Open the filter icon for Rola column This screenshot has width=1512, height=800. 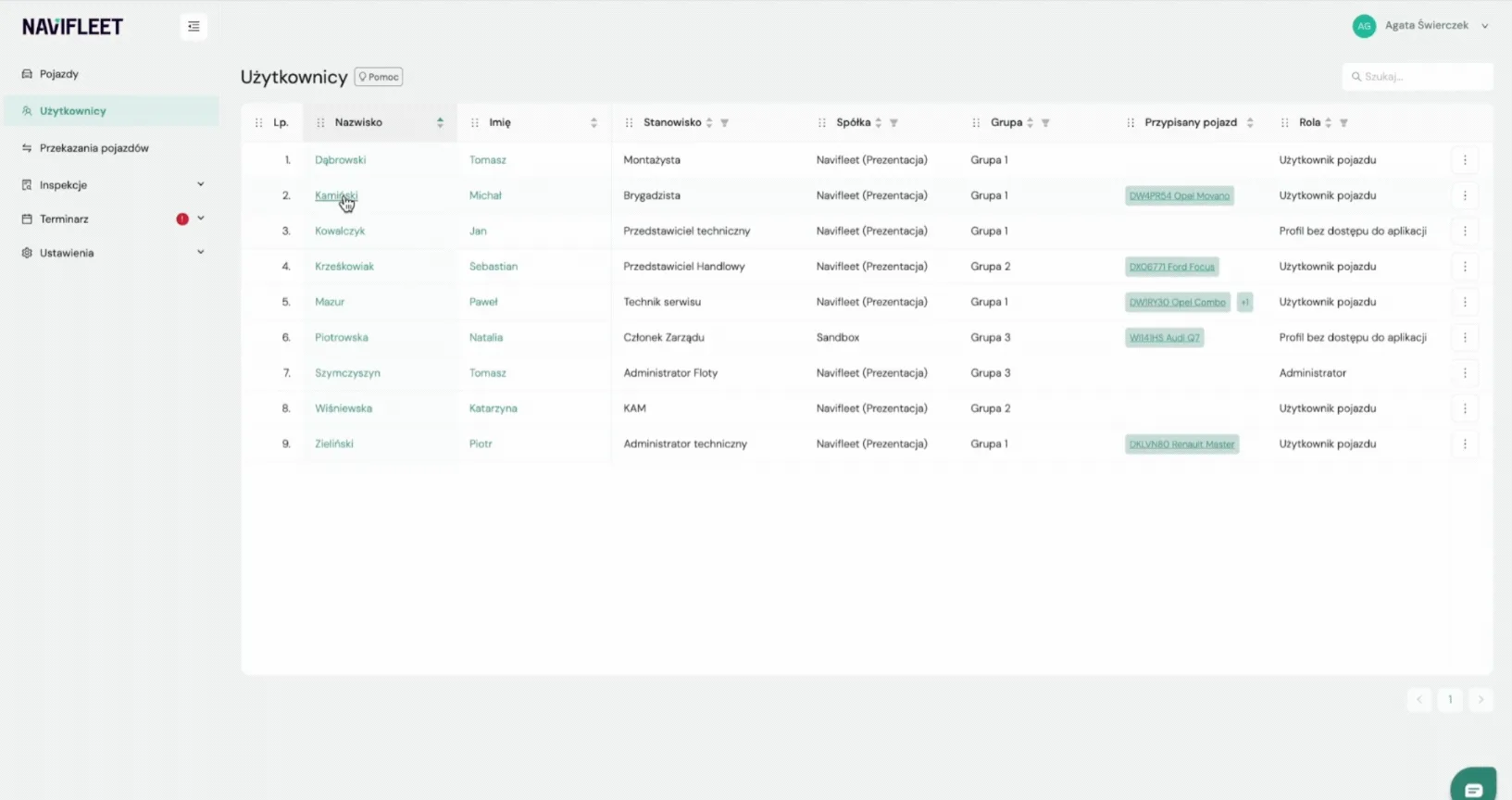tap(1343, 123)
